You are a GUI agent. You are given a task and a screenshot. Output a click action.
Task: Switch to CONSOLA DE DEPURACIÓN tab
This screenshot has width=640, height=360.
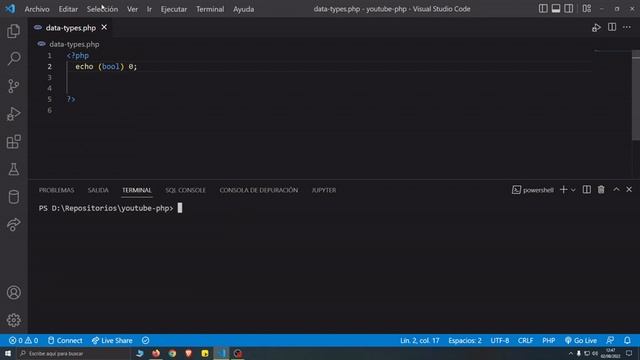(258, 190)
